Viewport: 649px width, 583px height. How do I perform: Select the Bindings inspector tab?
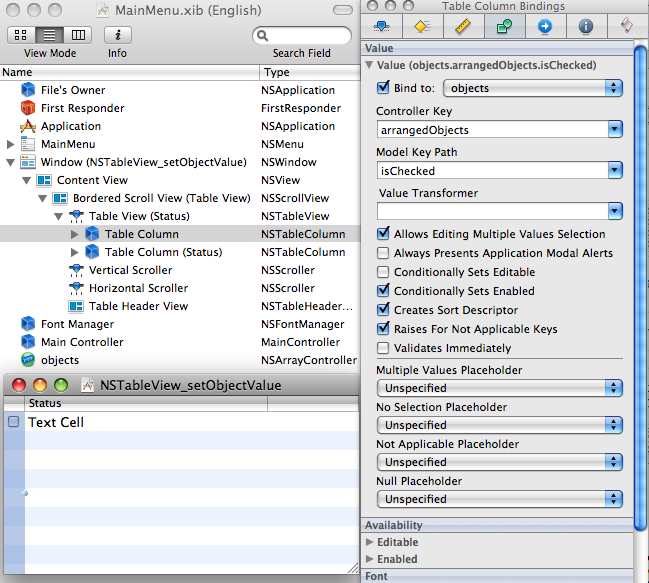coord(504,26)
